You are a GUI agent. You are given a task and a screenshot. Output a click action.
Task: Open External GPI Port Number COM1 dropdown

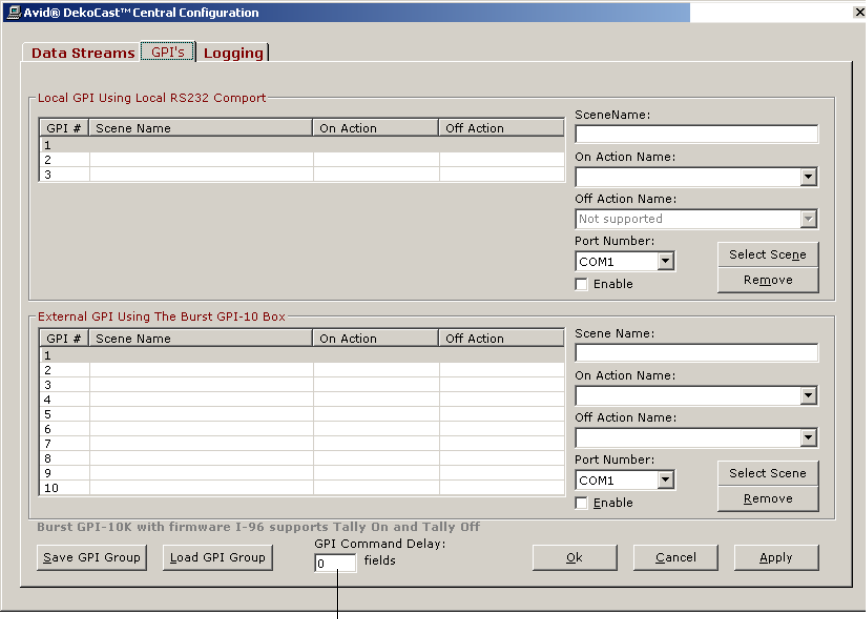tap(666, 479)
